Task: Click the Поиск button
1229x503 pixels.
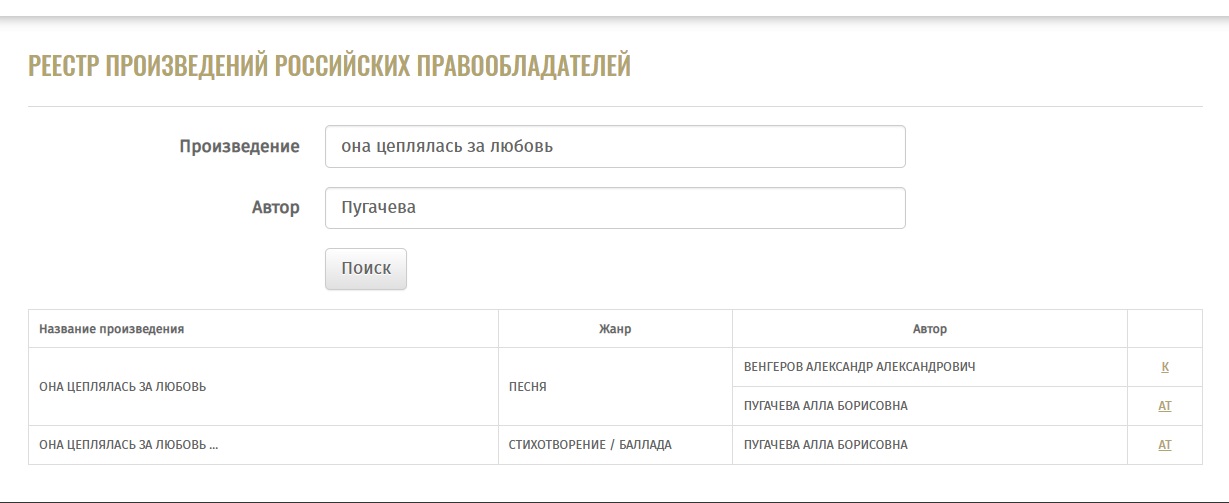Action: tap(366, 269)
